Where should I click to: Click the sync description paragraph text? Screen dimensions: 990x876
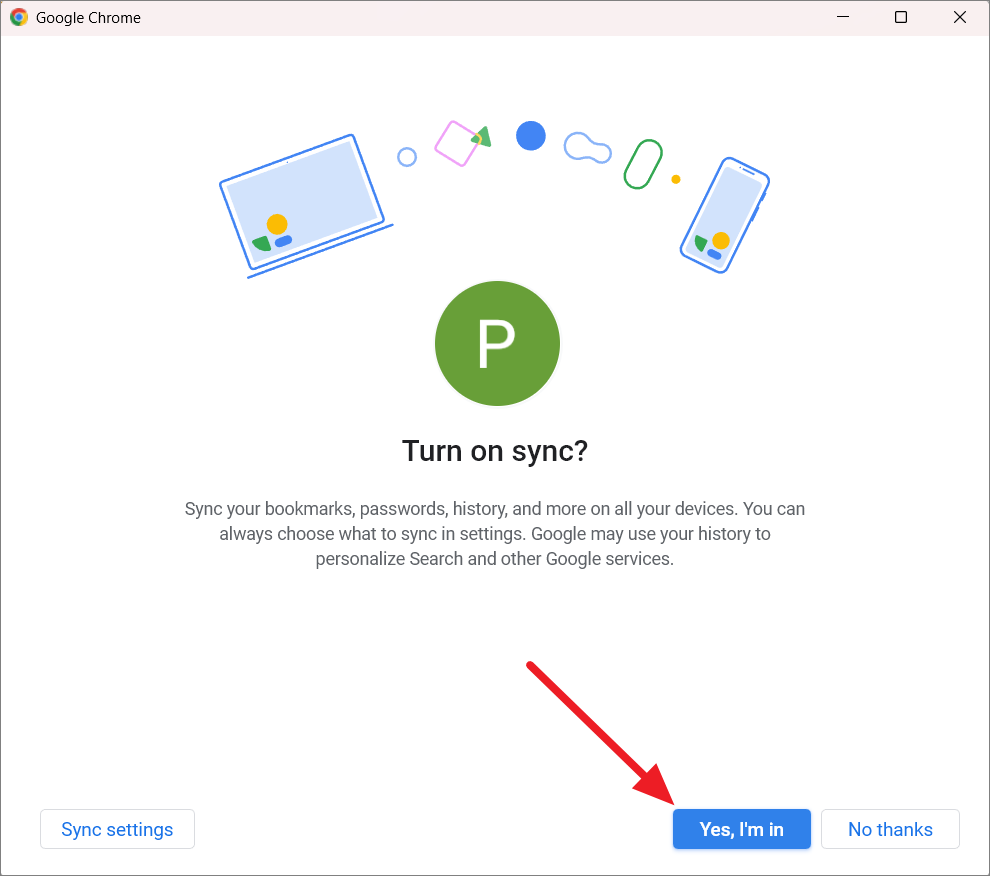point(495,534)
